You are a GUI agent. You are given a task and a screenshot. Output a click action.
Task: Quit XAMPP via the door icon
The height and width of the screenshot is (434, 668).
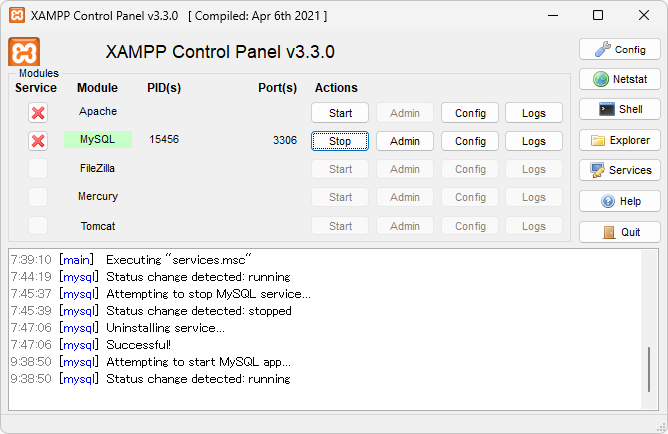pyautogui.click(x=619, y=232)
